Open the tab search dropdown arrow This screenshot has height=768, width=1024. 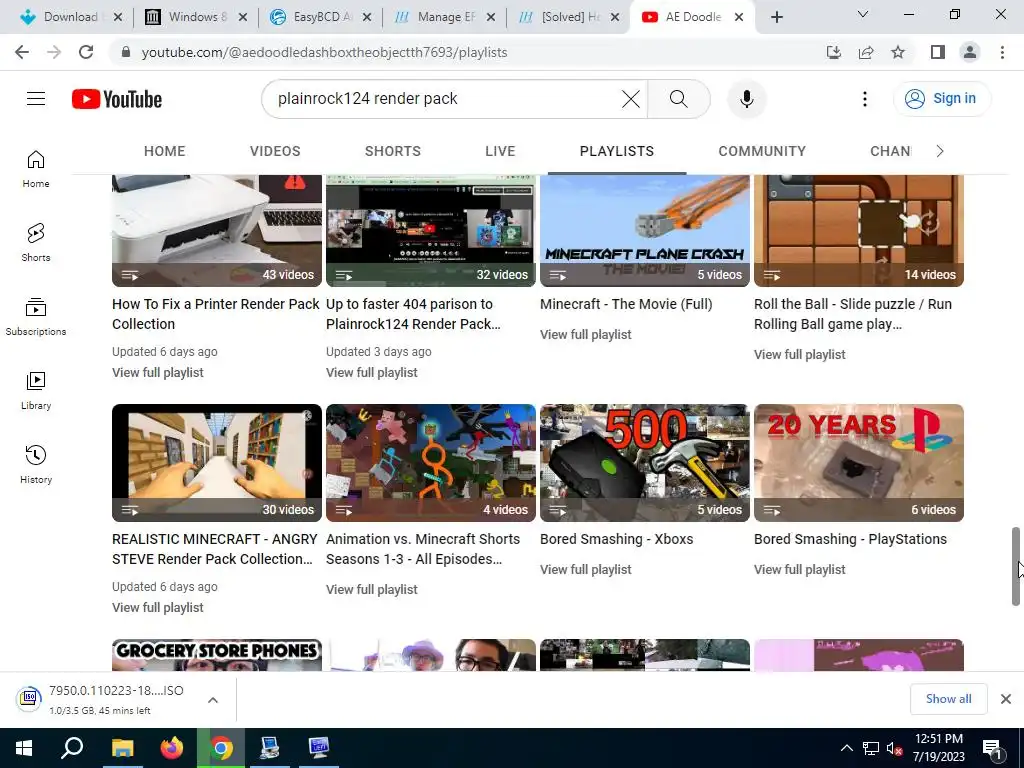pyautogui.click(x=863, y=14)
